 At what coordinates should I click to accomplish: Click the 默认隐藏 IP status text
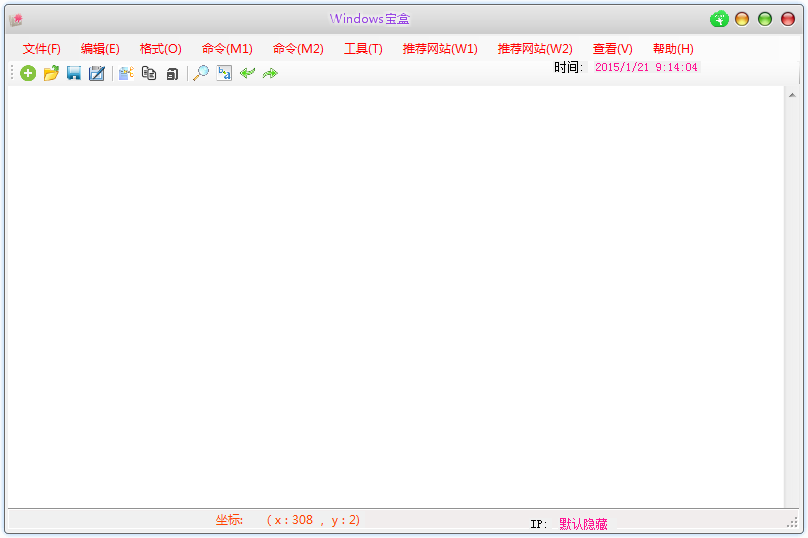583,524
